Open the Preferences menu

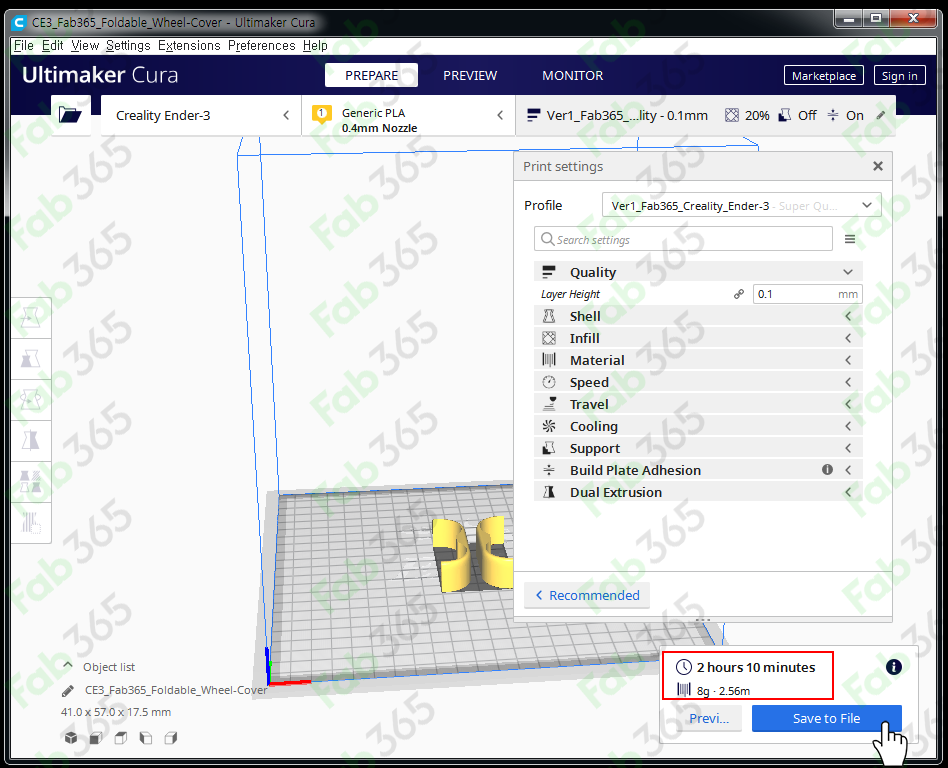261,45
